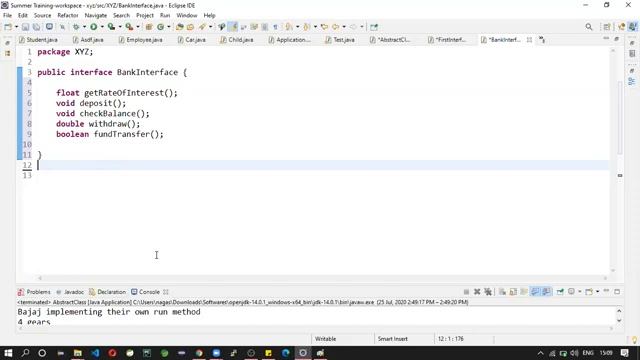
Task: Click the Save All toolbar icon
Action: tap(36, 27)
